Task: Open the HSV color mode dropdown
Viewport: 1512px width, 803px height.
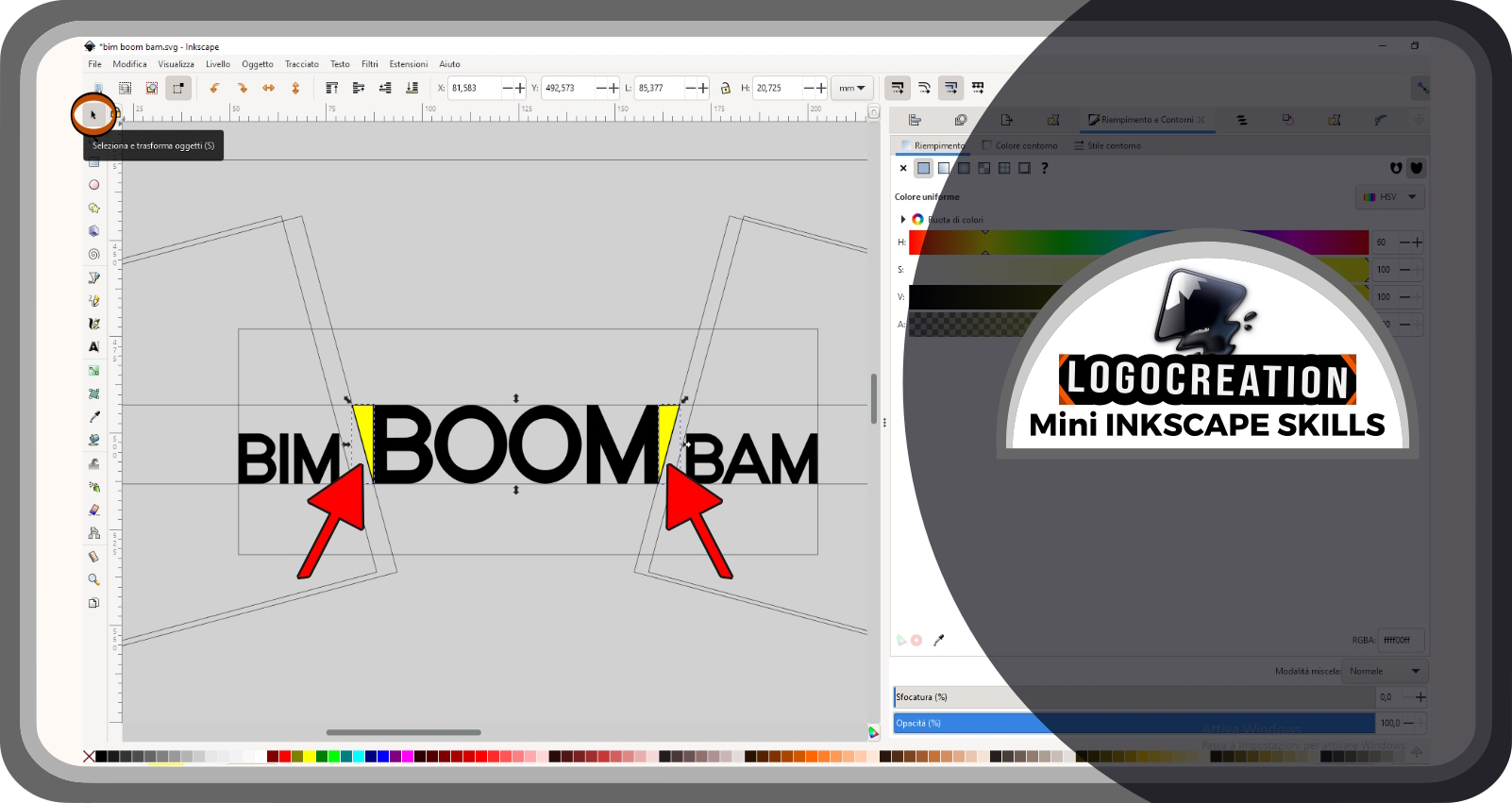Action: pyautogui.click(x=1389, y=197)
